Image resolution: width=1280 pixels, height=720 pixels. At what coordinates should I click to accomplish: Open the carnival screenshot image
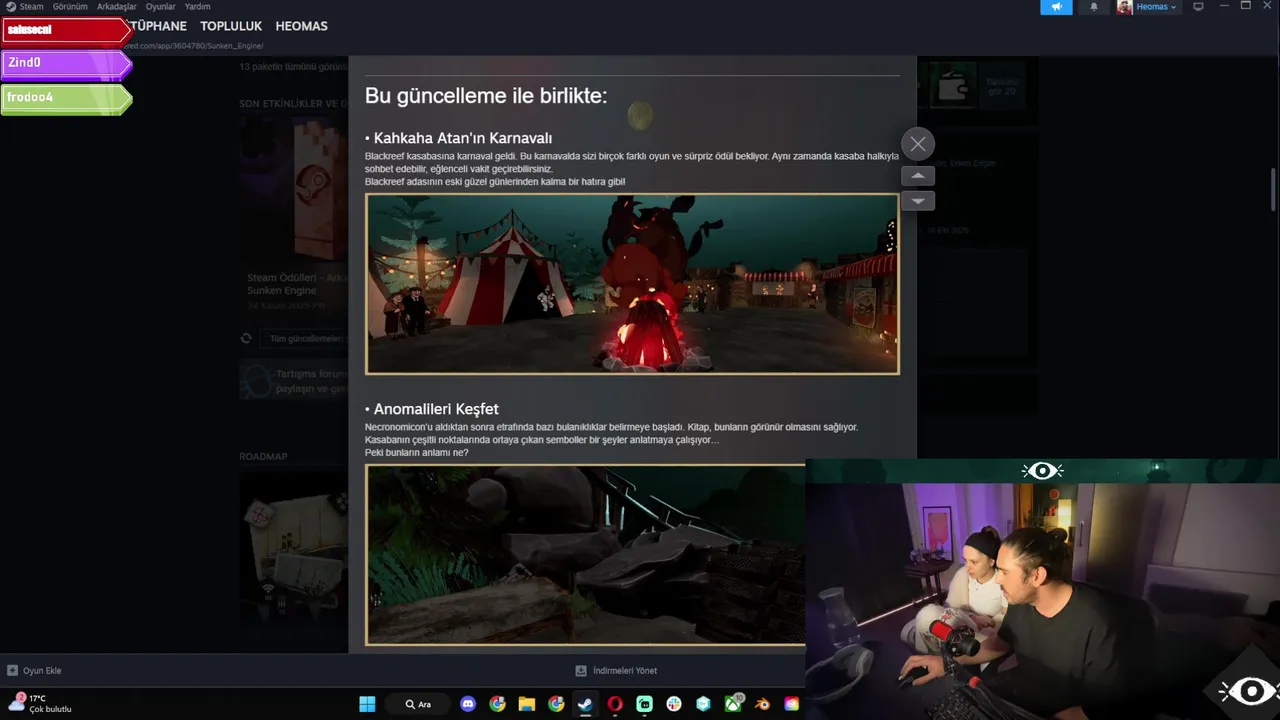pos(632,284)
